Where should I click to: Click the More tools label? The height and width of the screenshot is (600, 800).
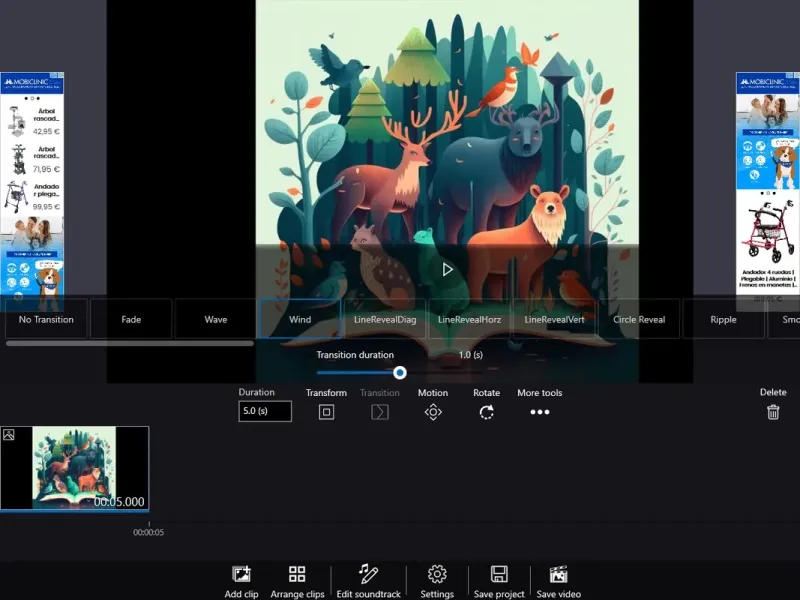pyautogui.click(x=540, y=393)
